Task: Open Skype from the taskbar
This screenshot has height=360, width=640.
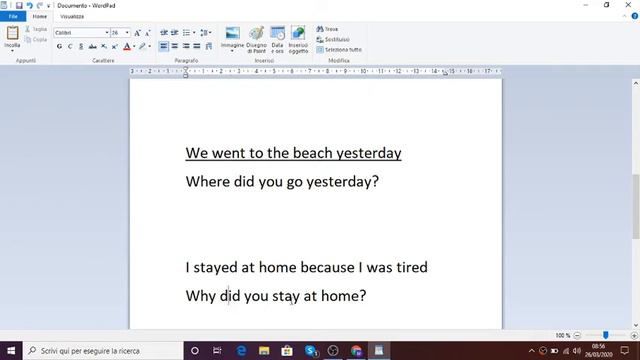Action: pos(311,351)
